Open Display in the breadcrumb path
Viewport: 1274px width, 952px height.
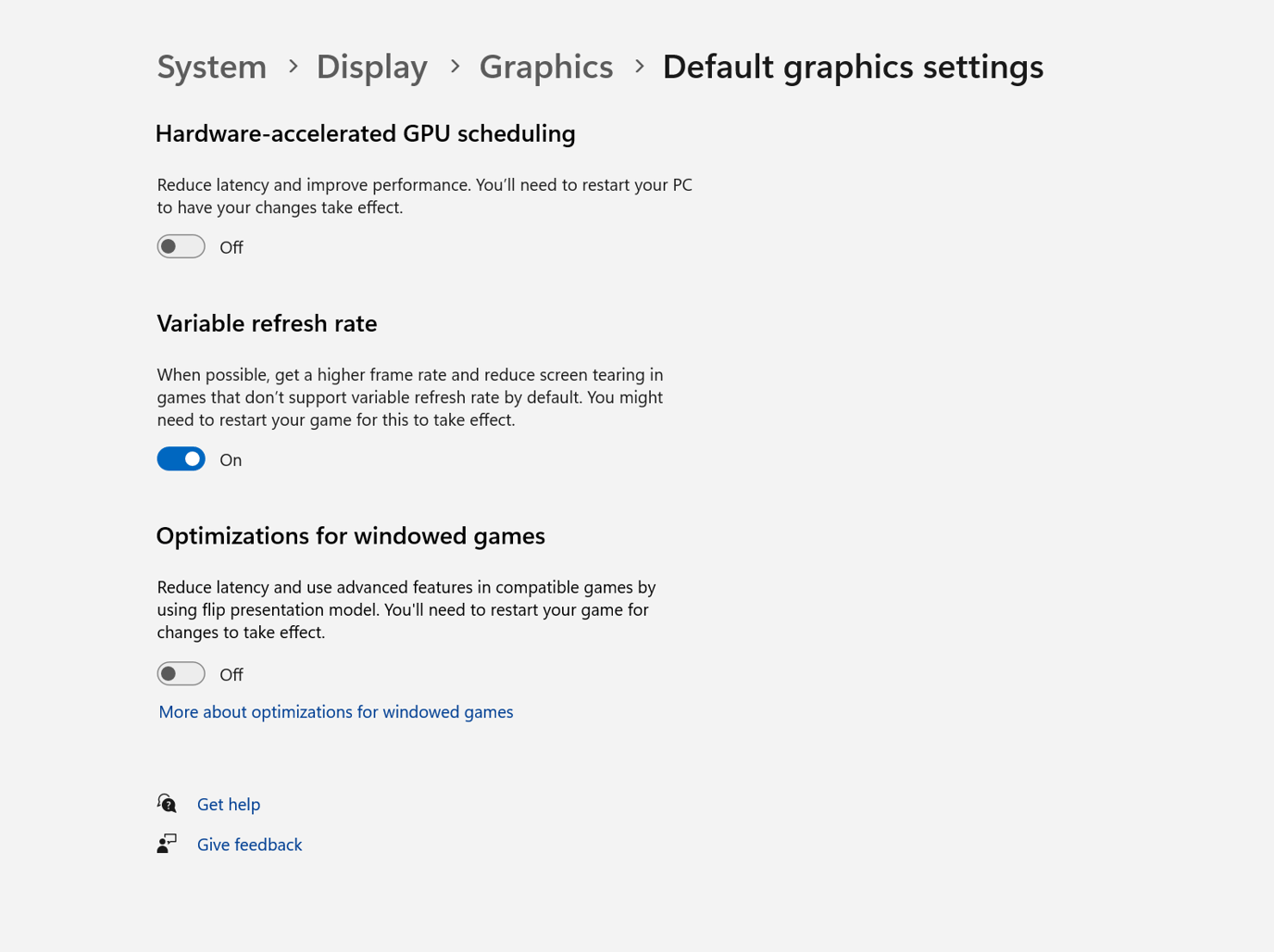pyautogui.click(x=372, y=67)
